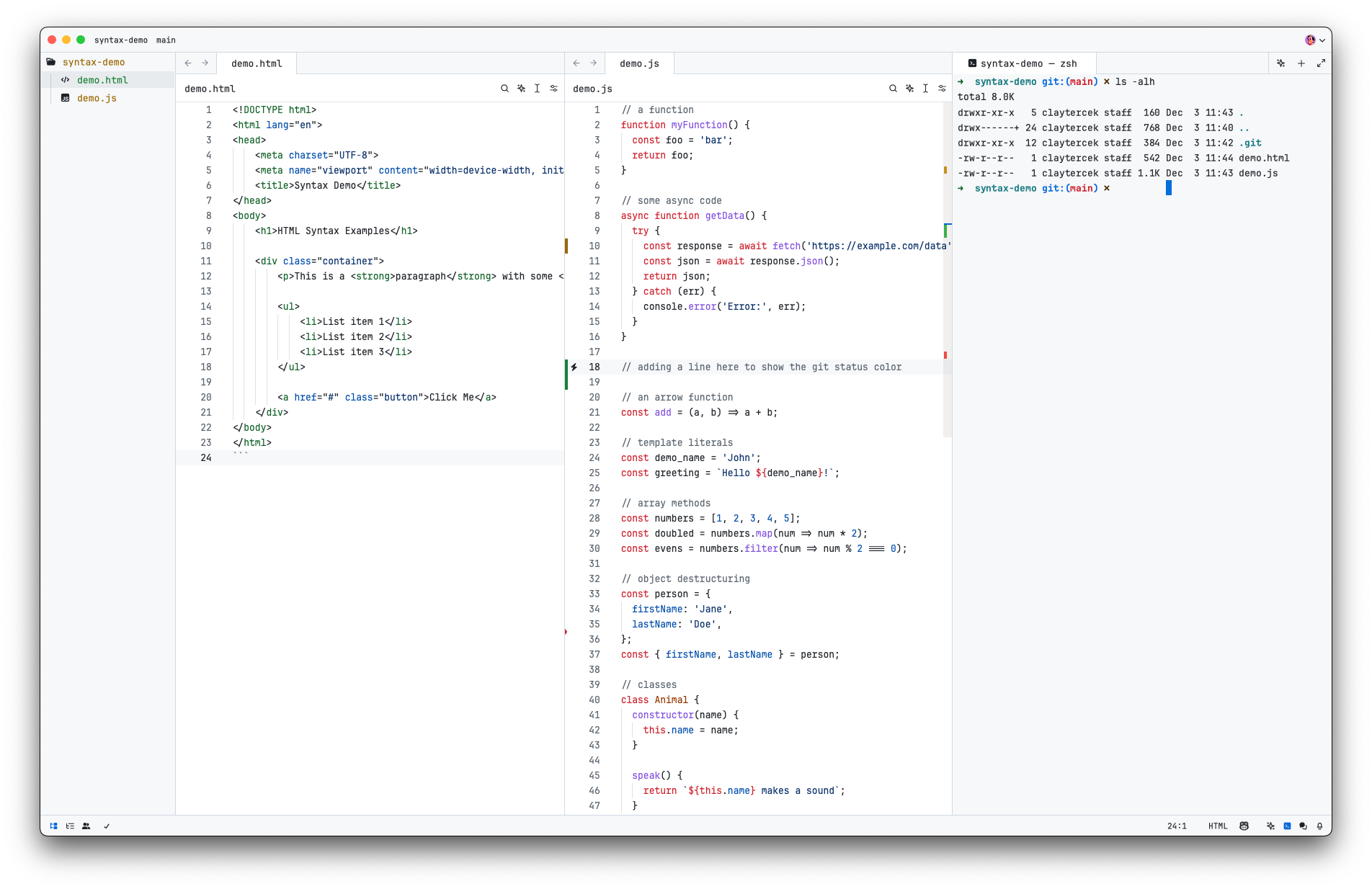Go forward in demo.html pane

[205, 63]
